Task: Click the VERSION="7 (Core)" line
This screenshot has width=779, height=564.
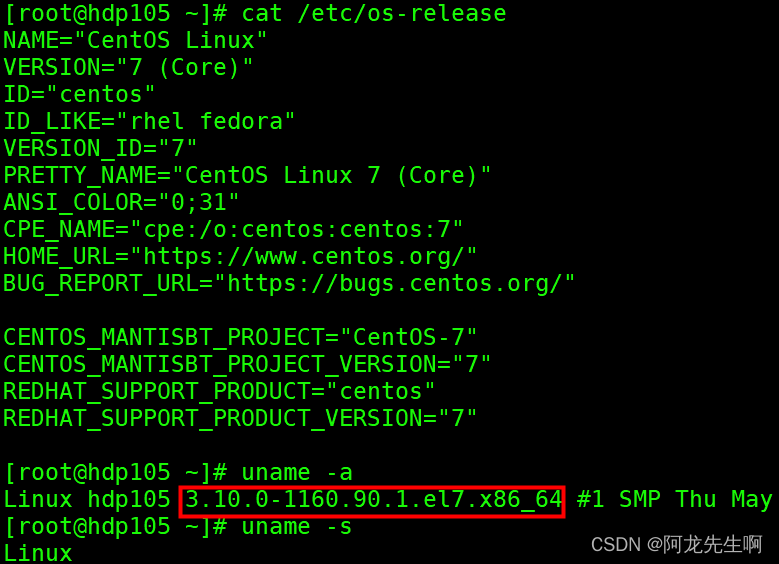Action: click(x=128, y=67)
